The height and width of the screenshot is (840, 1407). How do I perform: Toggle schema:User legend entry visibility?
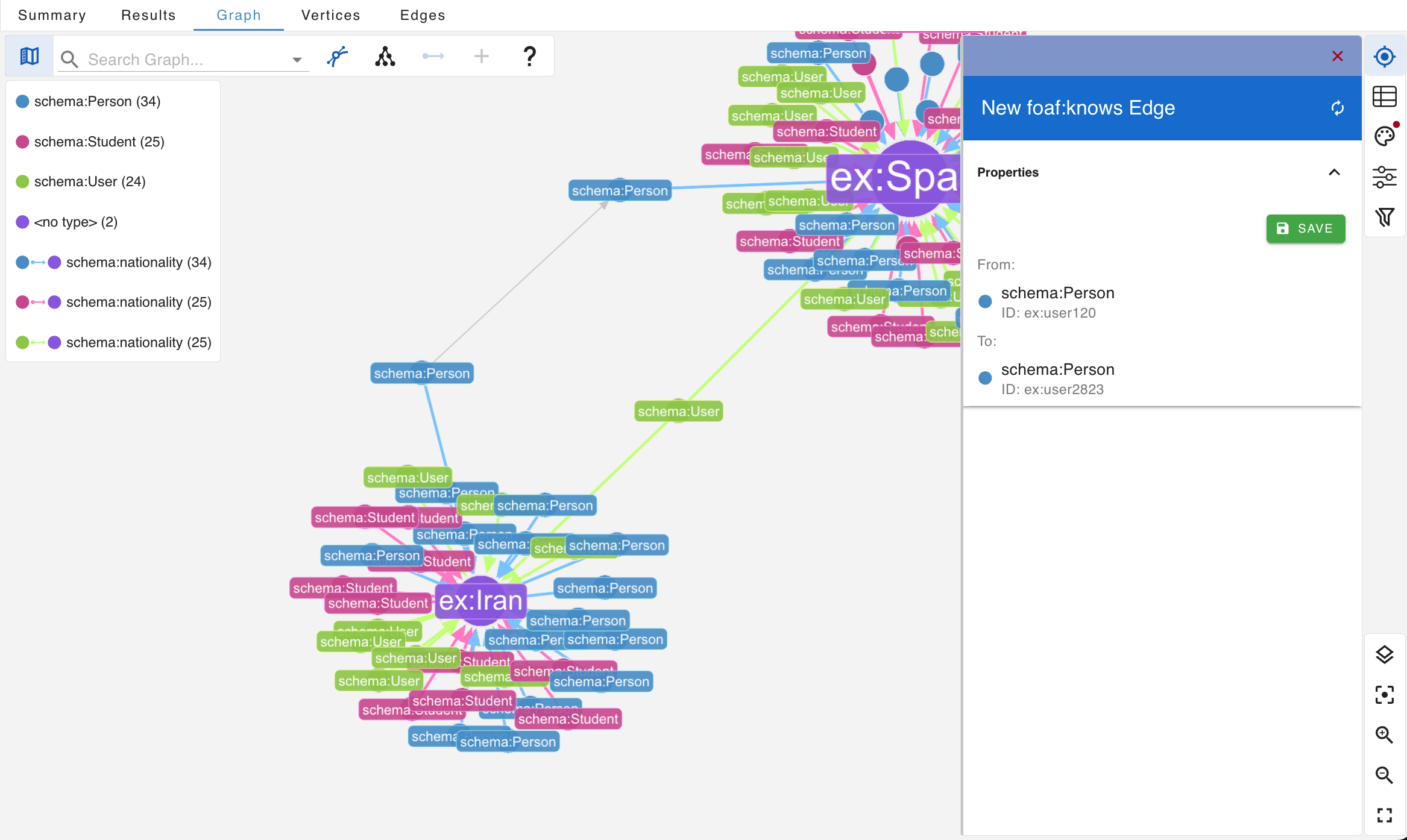pos(89,181)
